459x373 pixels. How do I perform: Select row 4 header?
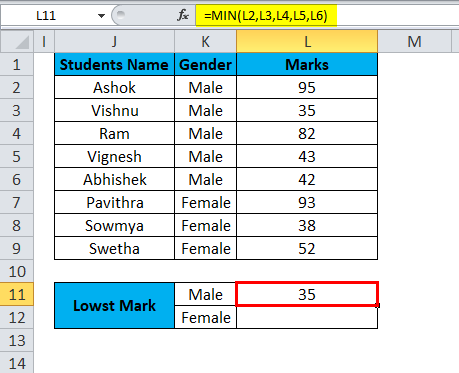[17, 133]
